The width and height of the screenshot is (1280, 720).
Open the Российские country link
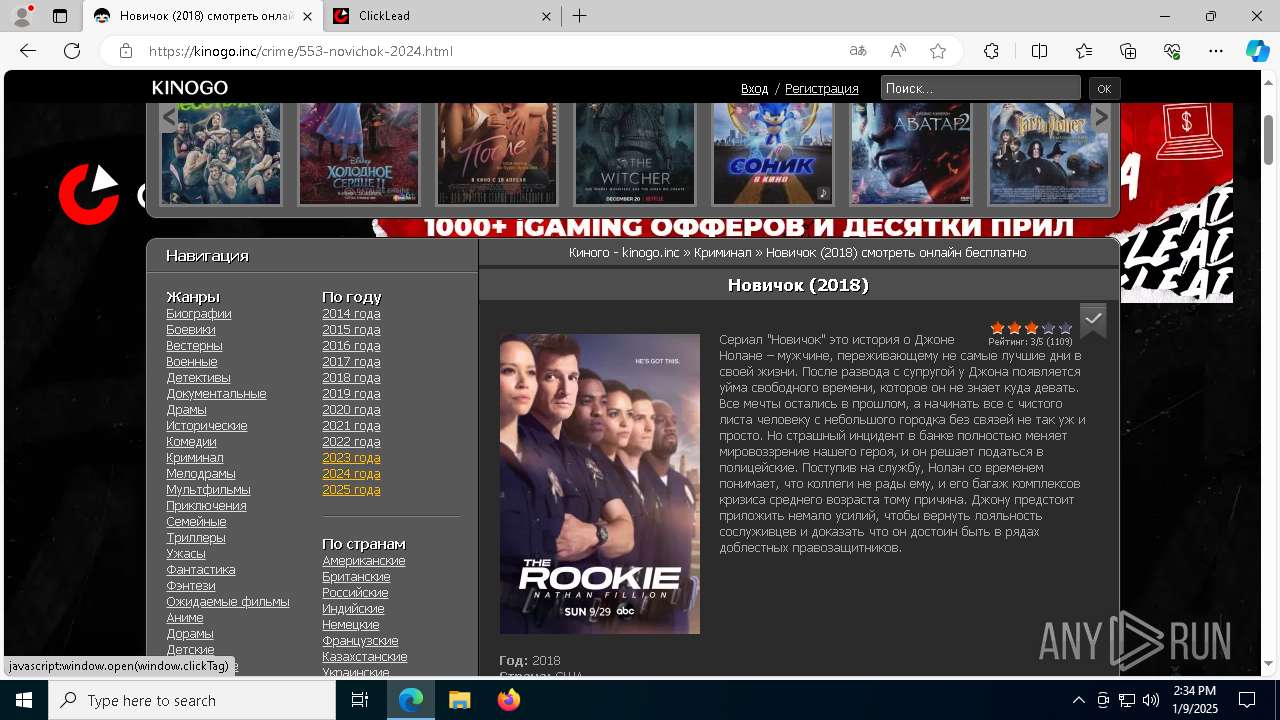click(x=355, y=592)
